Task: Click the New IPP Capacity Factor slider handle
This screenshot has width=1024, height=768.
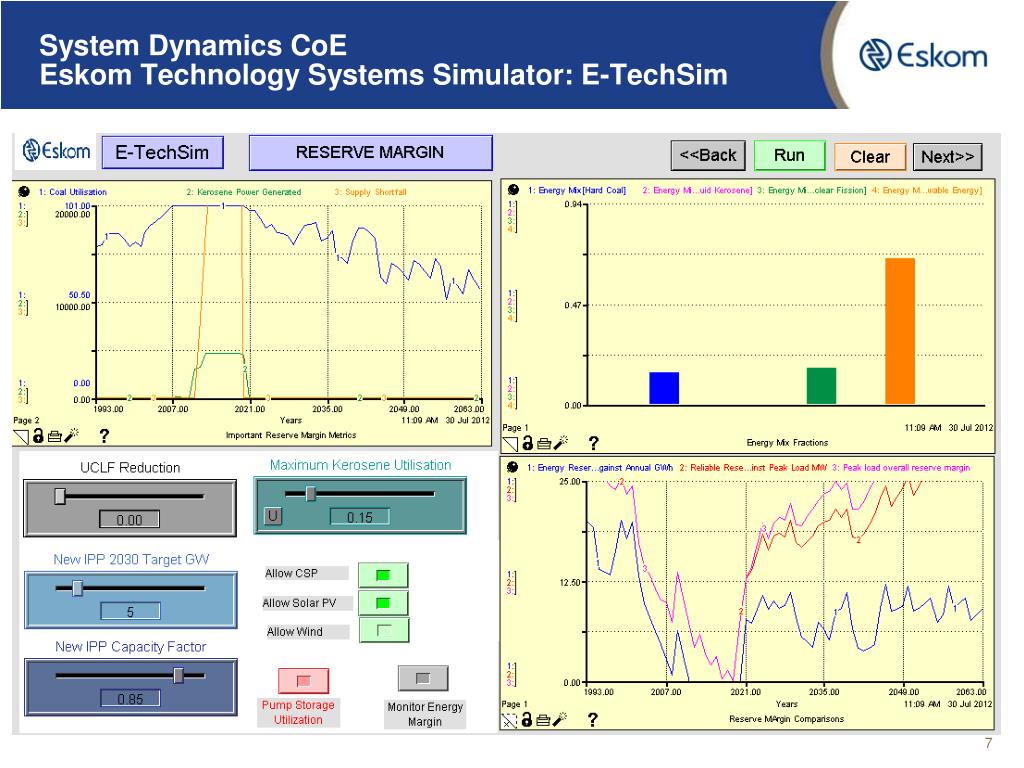Action: pos(178,675)
